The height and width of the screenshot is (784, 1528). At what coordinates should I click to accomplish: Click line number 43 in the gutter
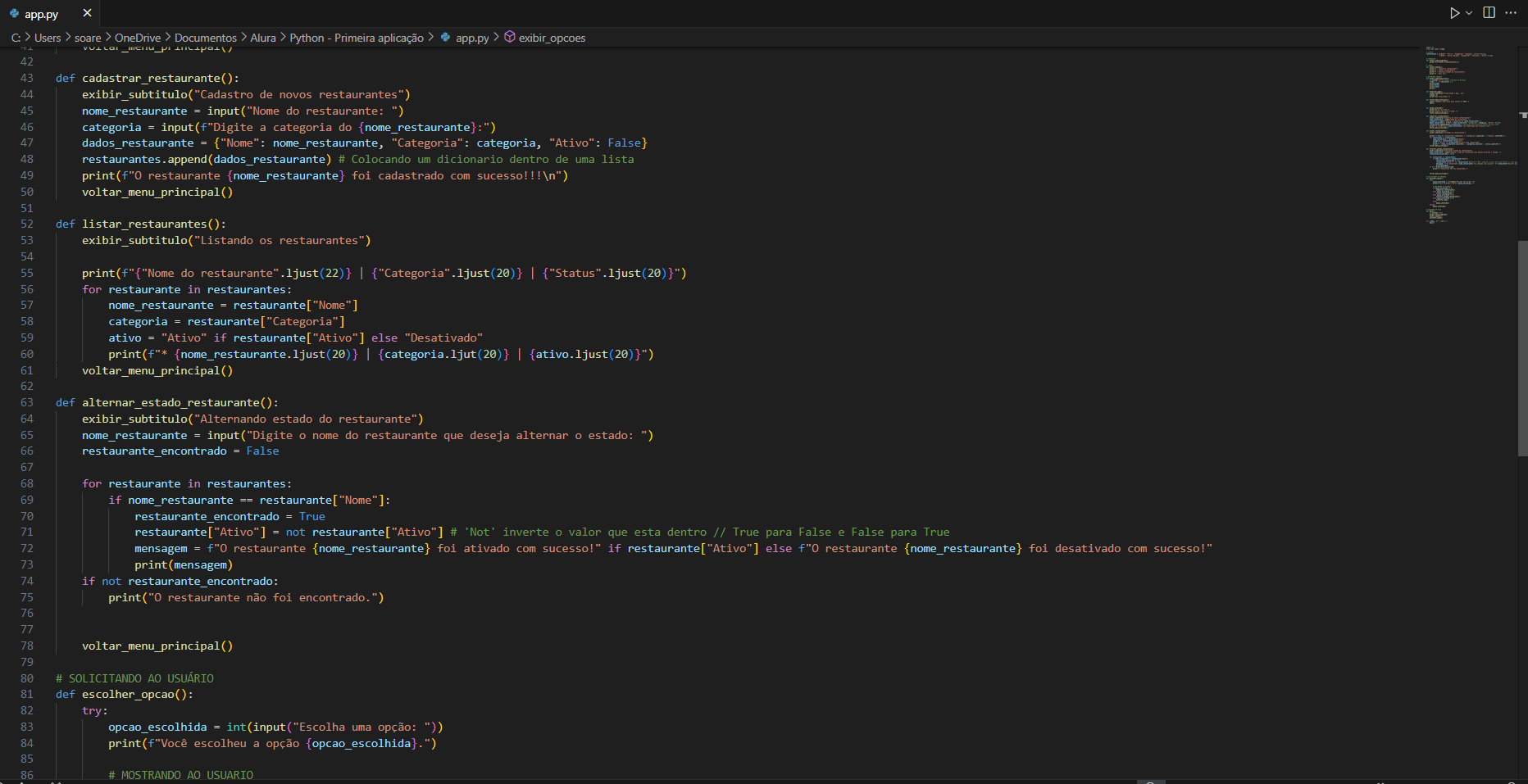tap(27, 78)
